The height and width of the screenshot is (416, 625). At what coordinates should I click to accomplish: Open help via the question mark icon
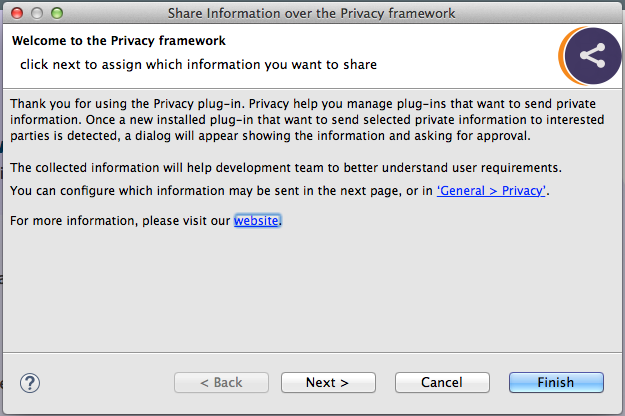(x=30, y=383)
